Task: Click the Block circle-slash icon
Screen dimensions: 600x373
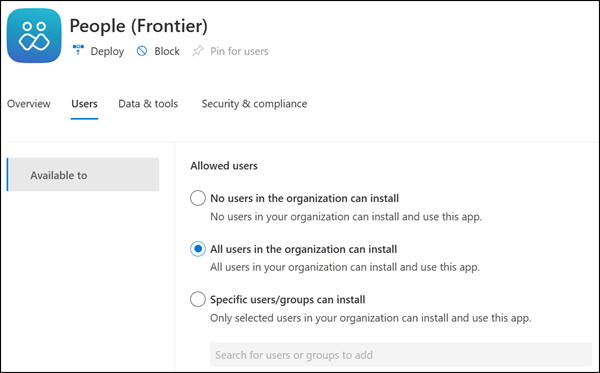Action: [142, 51]
